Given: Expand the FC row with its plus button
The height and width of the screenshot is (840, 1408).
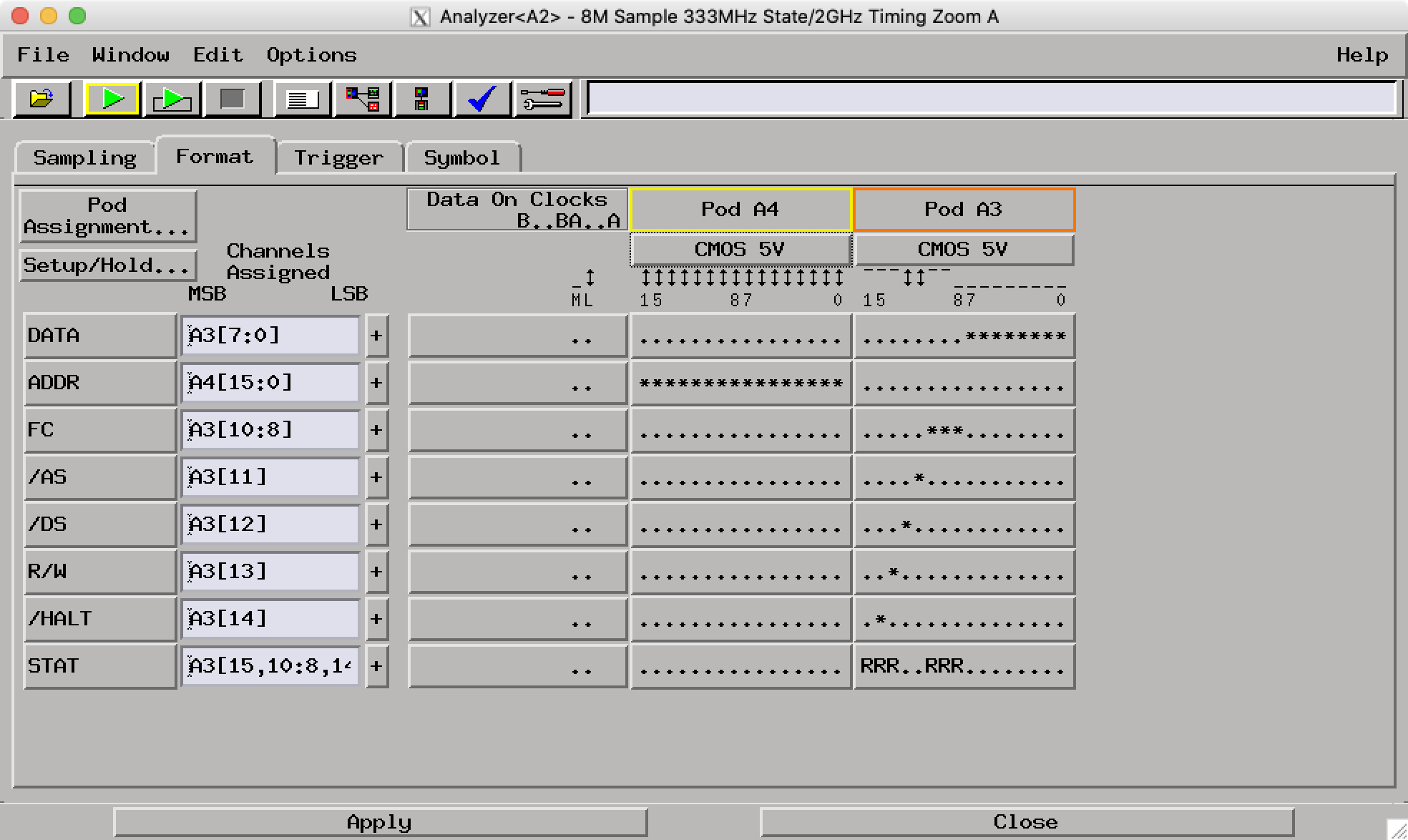Looking at the screenshot, I should [x=377, y=430].
